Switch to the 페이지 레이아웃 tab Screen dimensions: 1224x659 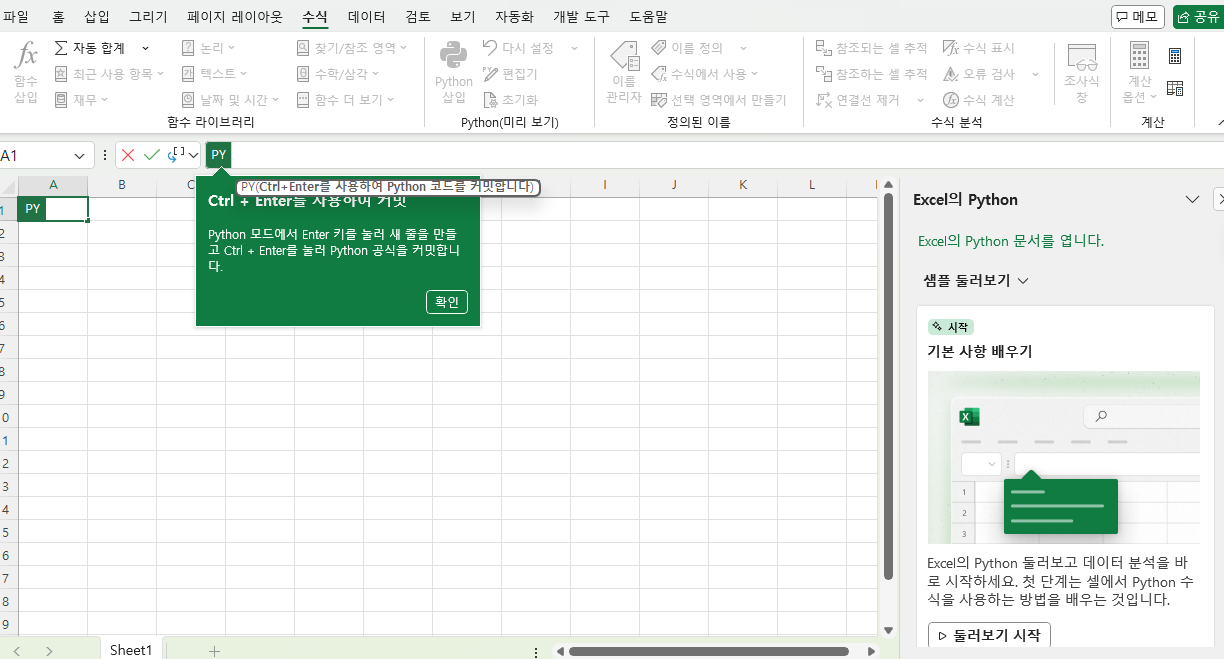tap(235, 17)
